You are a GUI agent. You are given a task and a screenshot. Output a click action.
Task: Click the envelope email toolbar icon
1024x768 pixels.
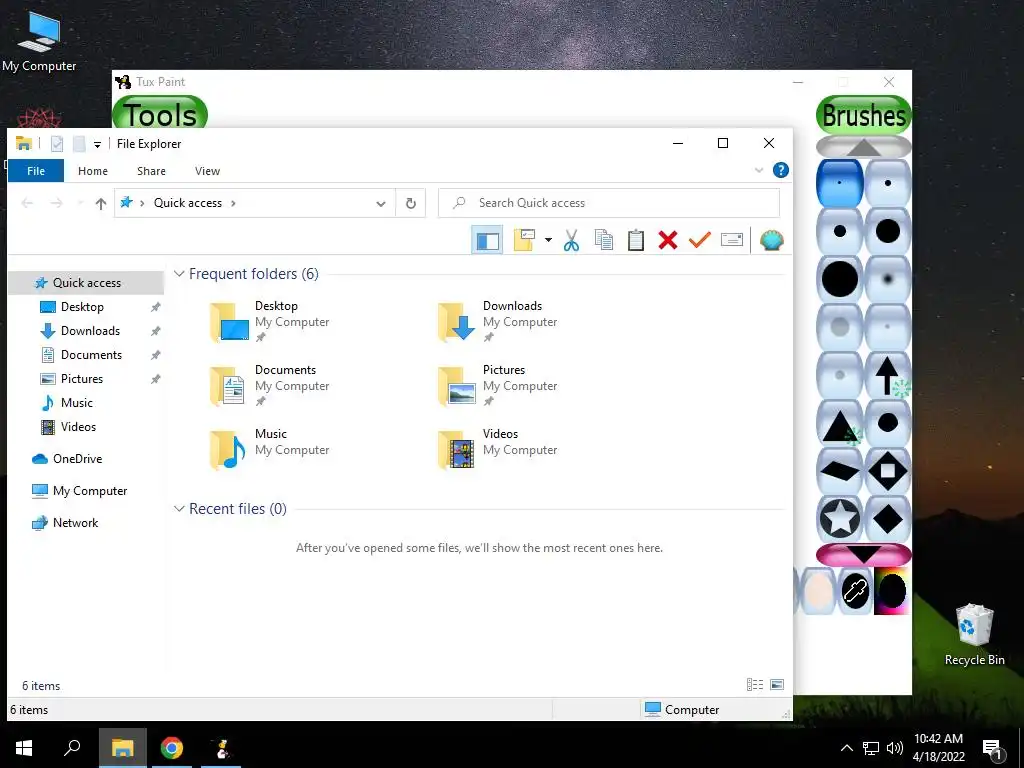click(x=731, y=240)
